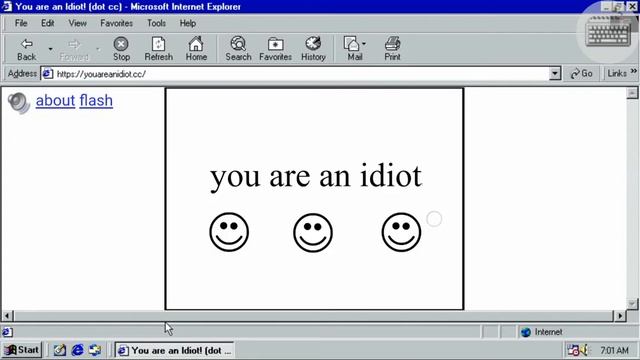Click the status bar page icon

[7, 332]
